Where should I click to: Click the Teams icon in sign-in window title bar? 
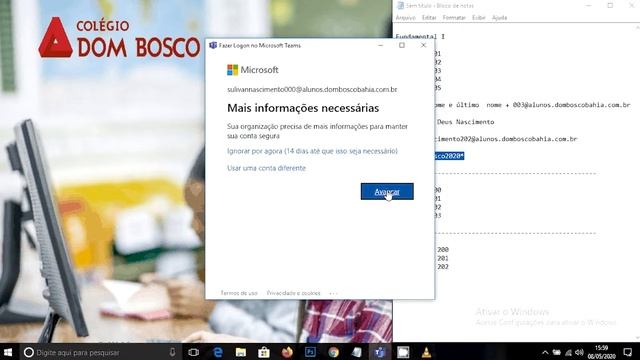[x=213, y=45]
